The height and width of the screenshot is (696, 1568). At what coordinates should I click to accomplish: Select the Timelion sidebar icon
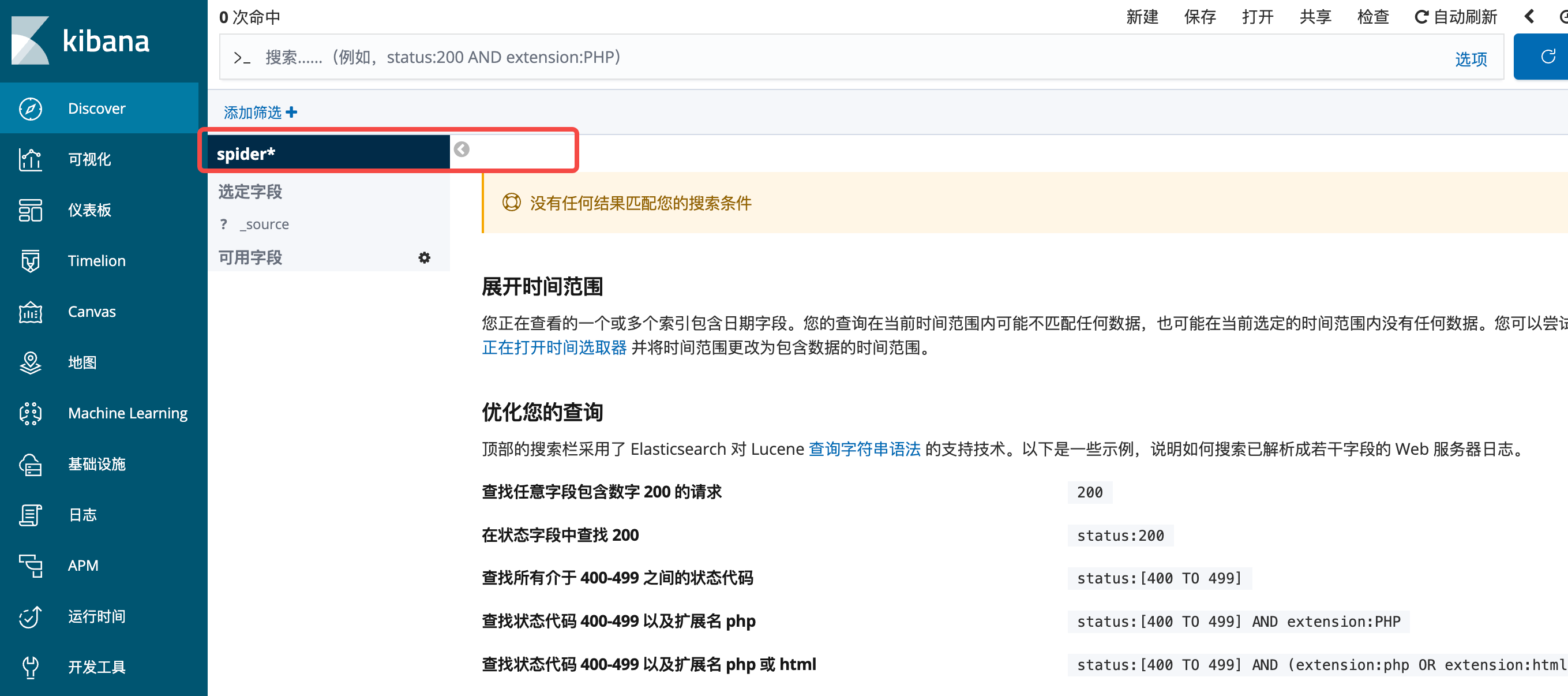click(x=96, y=261)
